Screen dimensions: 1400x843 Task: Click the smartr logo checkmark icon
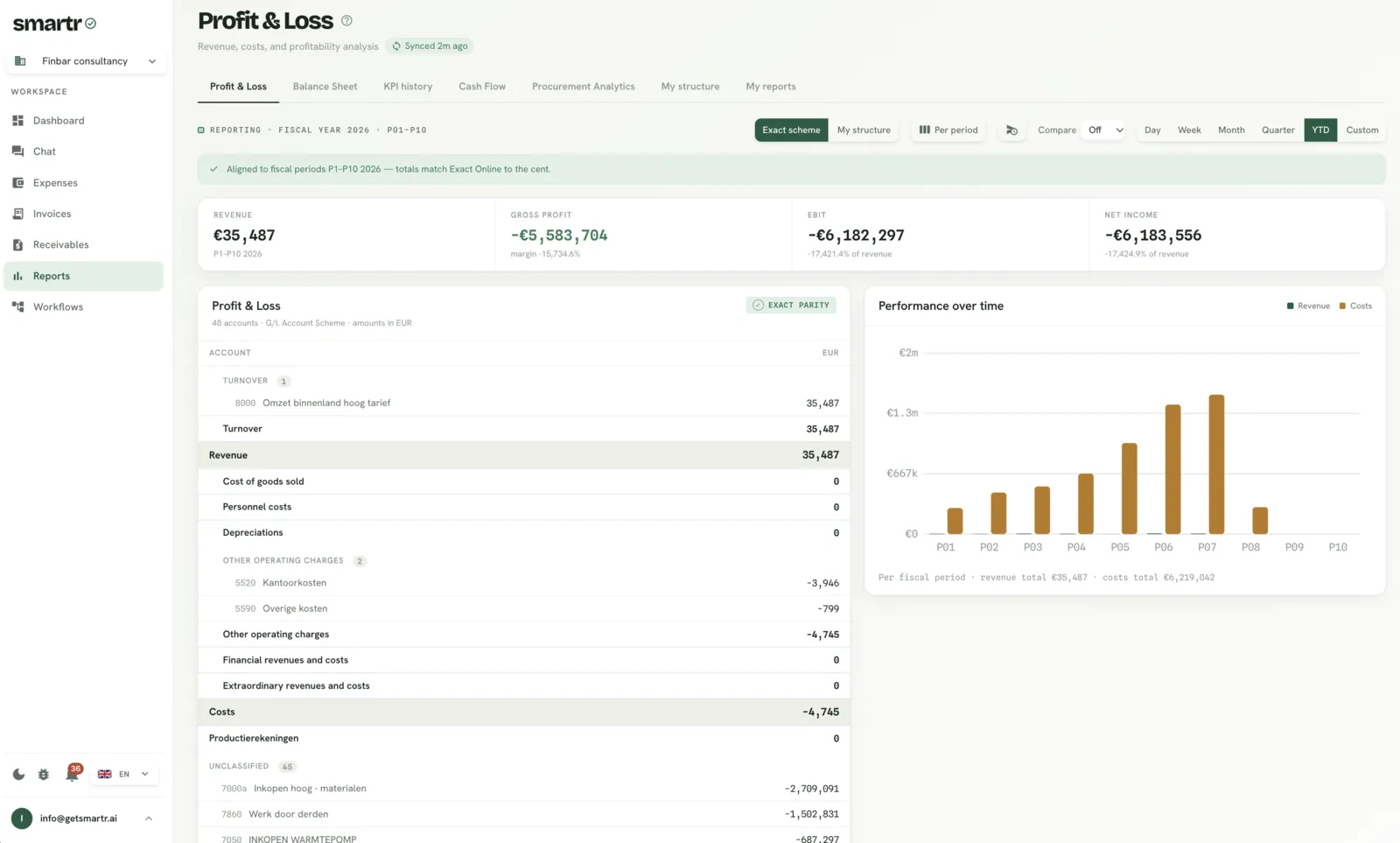click(x=91, y=24)
